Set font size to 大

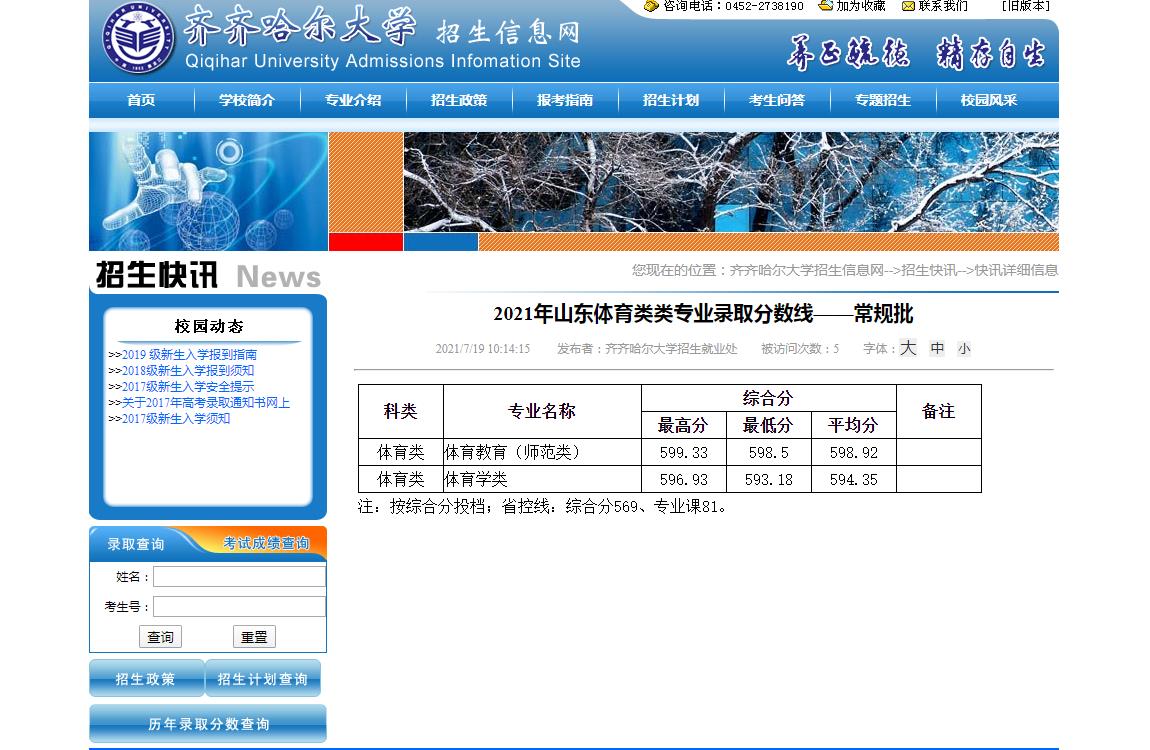(x=908, y=348)
